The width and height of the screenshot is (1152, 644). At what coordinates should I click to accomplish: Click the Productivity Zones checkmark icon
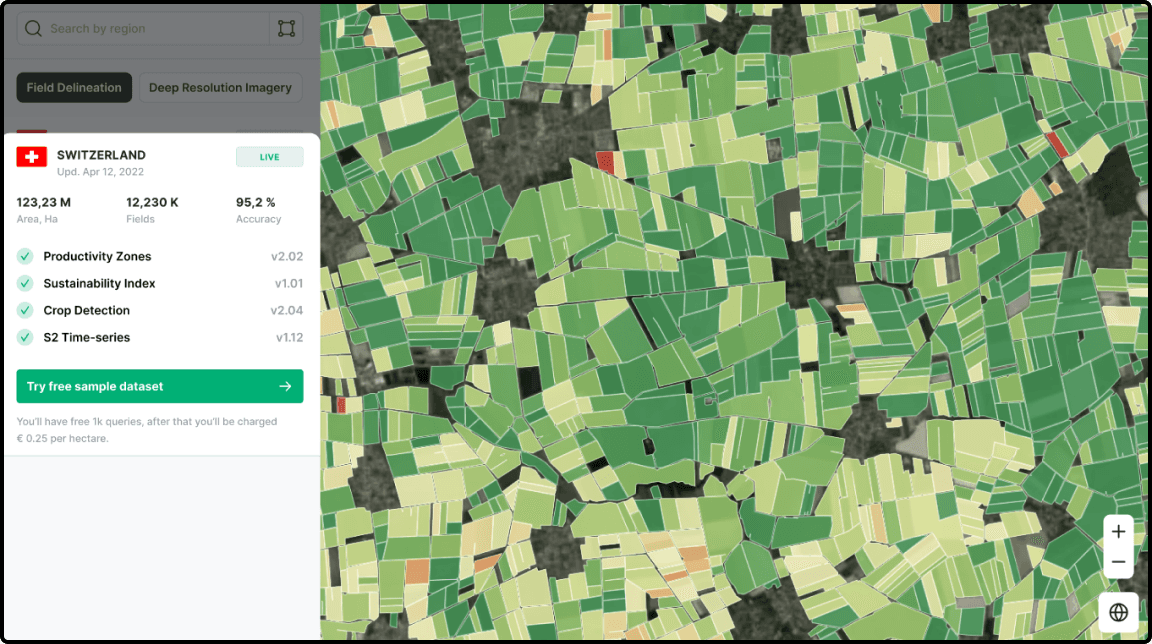click(x=25, y=256)
